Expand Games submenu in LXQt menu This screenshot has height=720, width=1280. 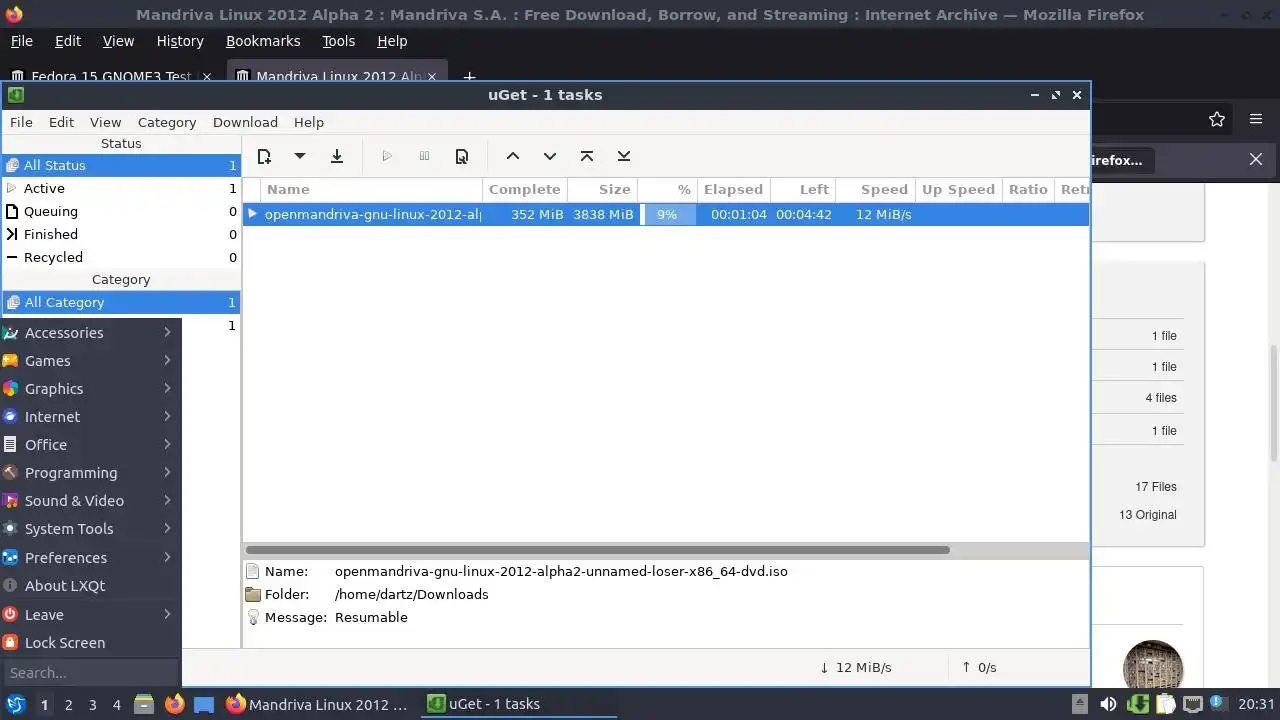[x=91, y=361]
